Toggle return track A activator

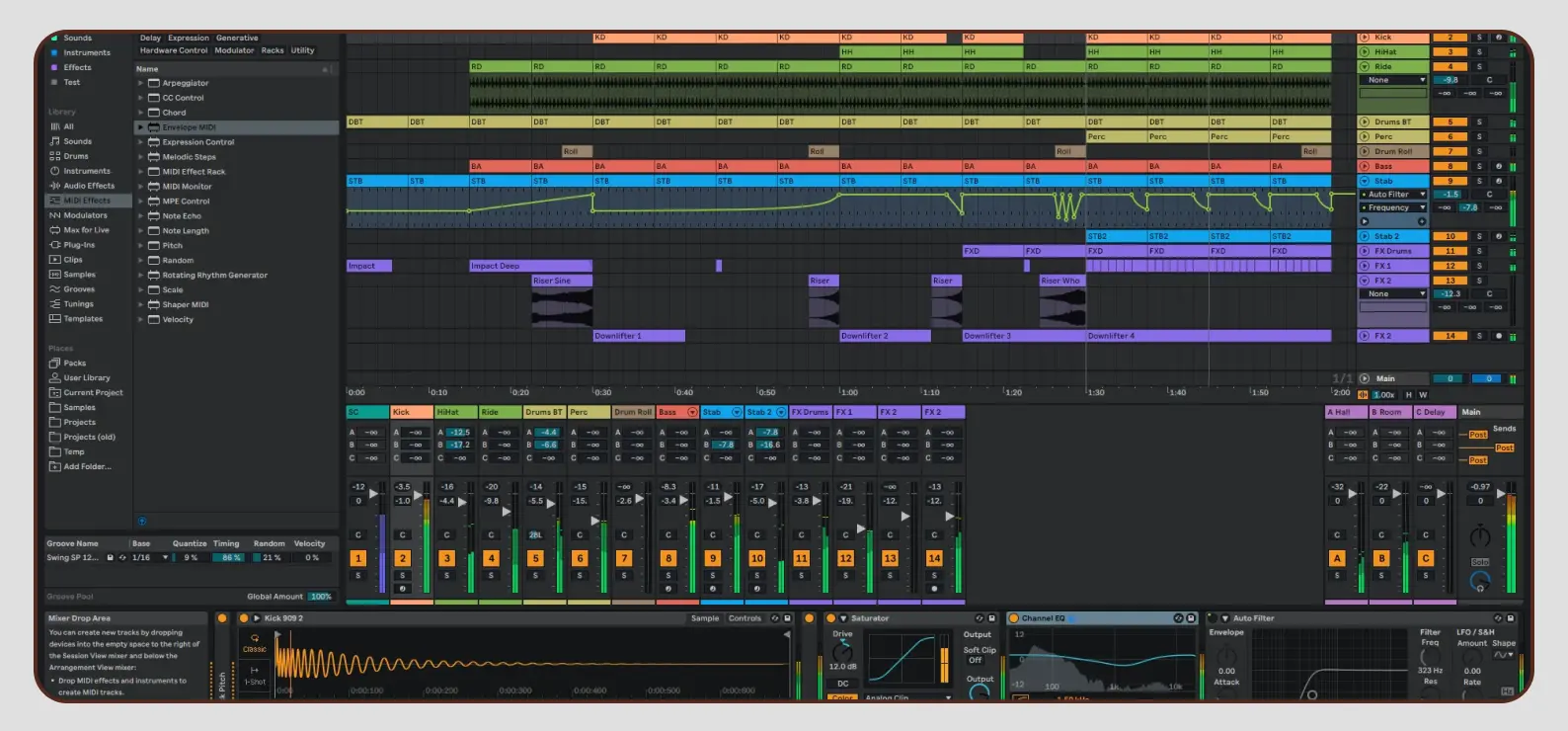1337,558
